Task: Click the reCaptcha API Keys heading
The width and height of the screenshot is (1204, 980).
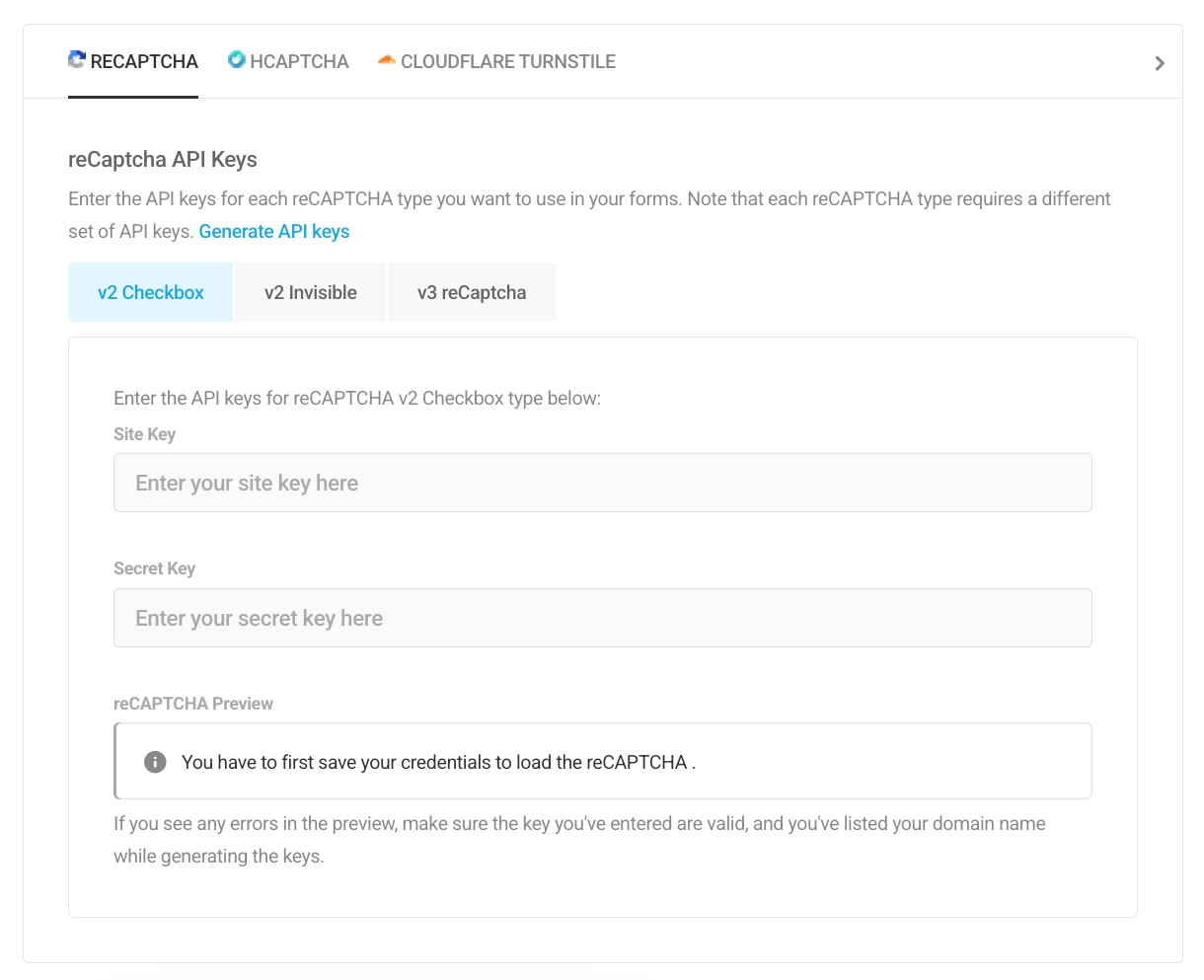Action: coord(163,160)
